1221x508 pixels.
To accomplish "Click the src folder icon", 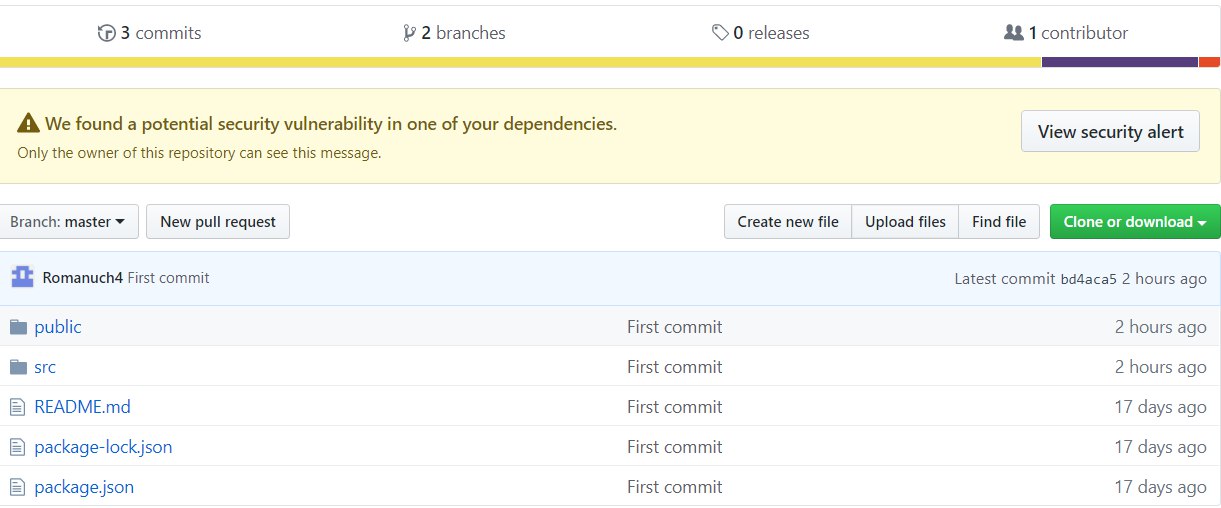I will click(x=18, y=367).
